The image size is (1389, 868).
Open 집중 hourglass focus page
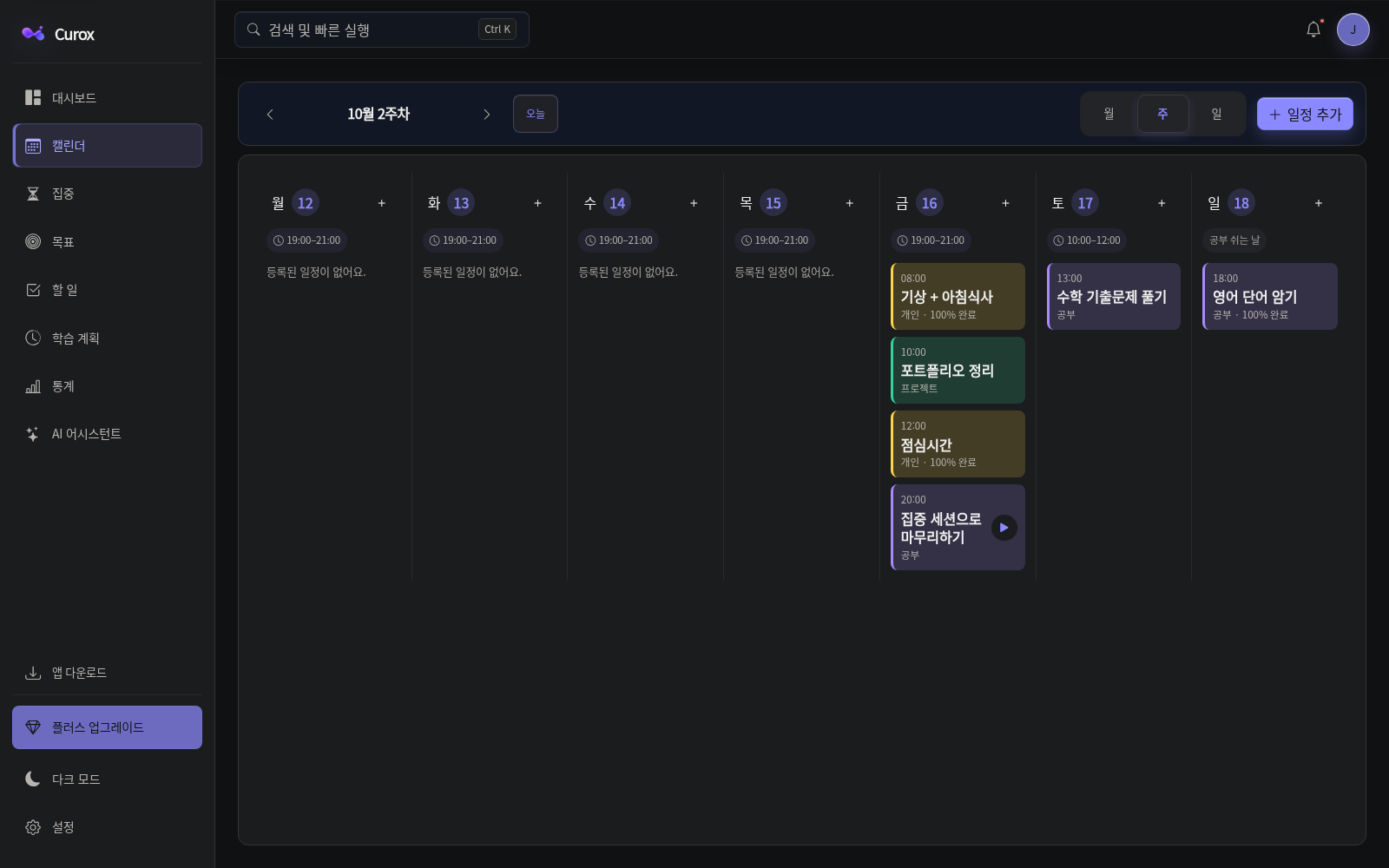click(107, 194)
